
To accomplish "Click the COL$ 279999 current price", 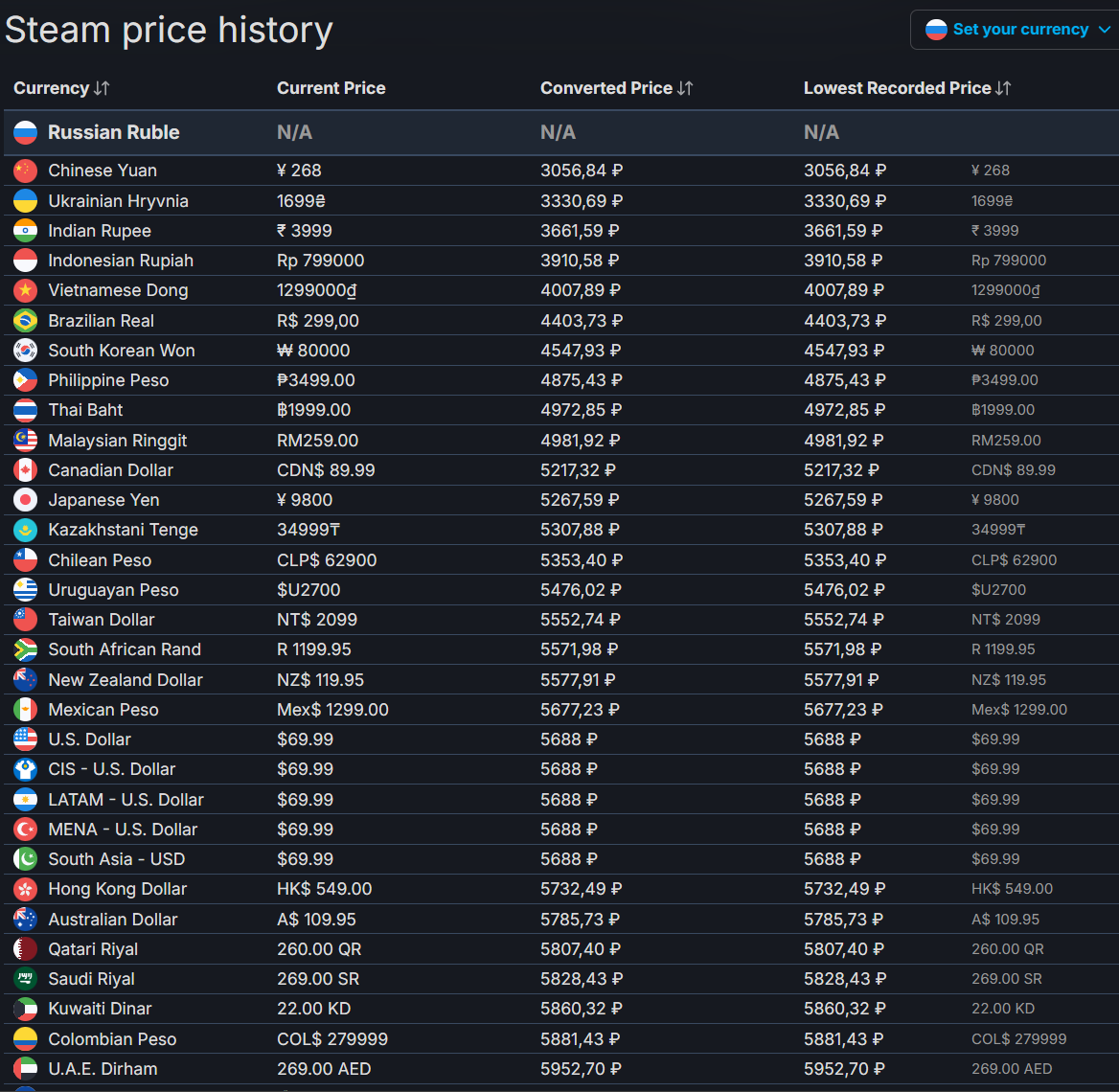I will pos(332,1038).
